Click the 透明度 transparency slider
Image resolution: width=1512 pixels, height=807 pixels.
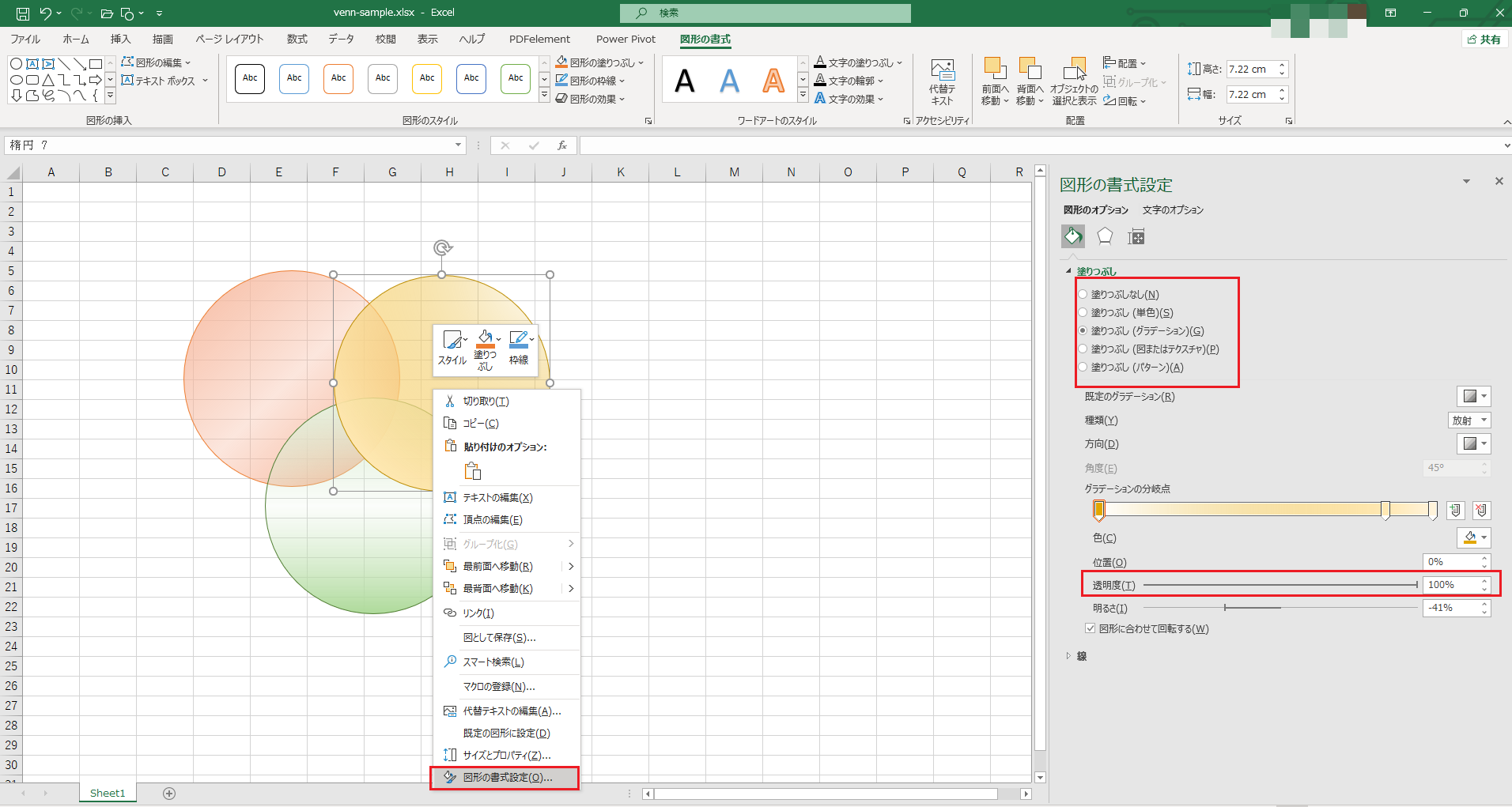tap(1280, 585)
